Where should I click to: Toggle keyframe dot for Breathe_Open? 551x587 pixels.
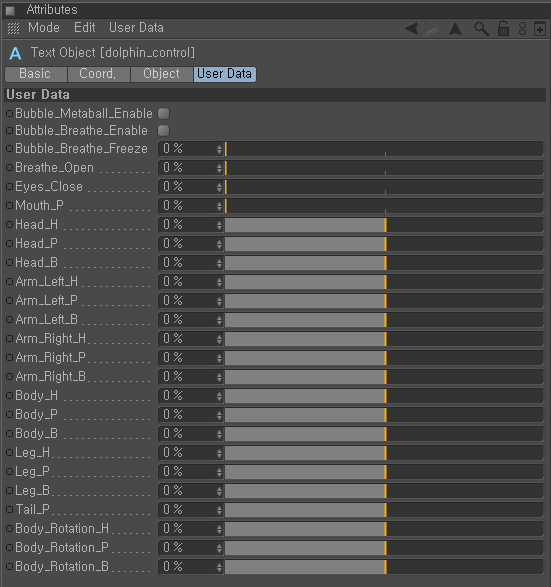[10, 168]
